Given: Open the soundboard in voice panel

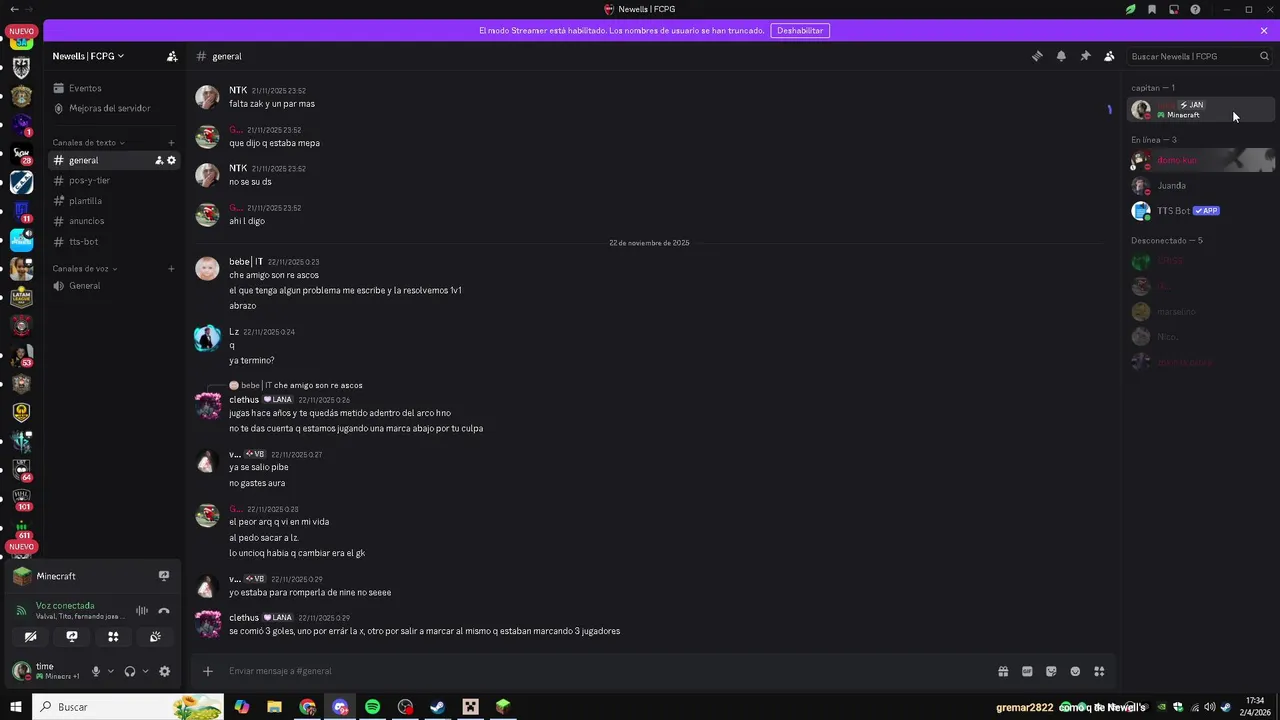Looking at the screenshot, I should (x=155, y=636).
